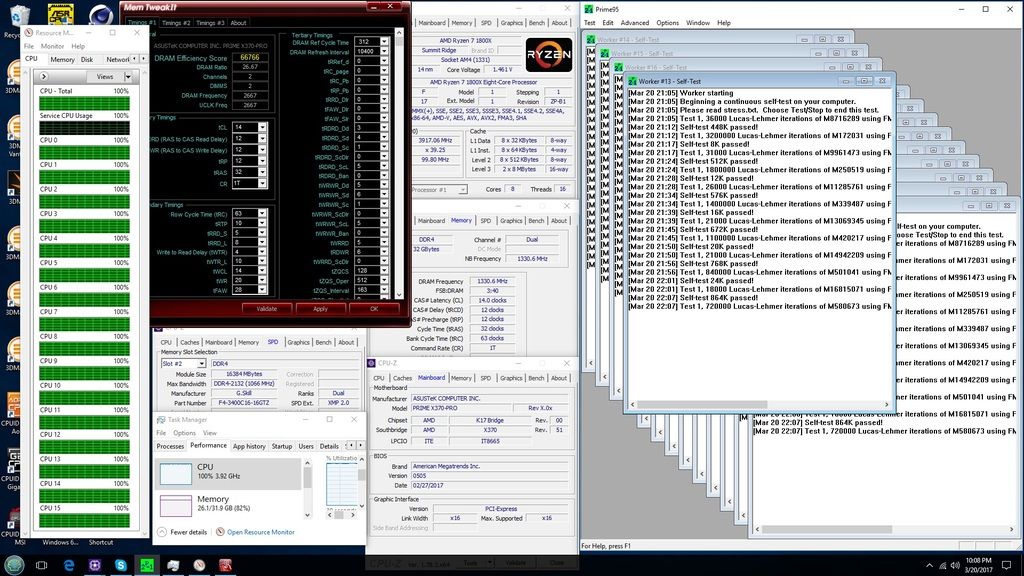1024x576 pixels.
Task: Click the Resource Monitor title bar icon
Action: 29,33
